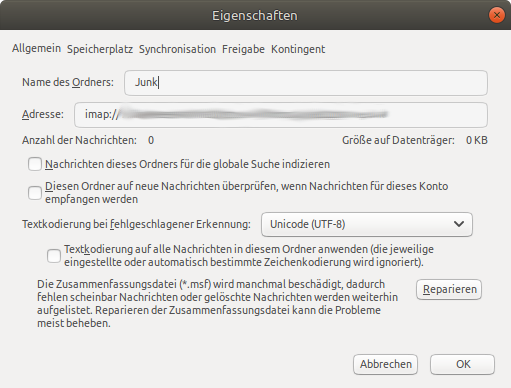Screen dimensions: 511x388
Task: Toggle 'Textkodierung auf alle Nachrichten' checkbox
Action: (x=54, y=256)
